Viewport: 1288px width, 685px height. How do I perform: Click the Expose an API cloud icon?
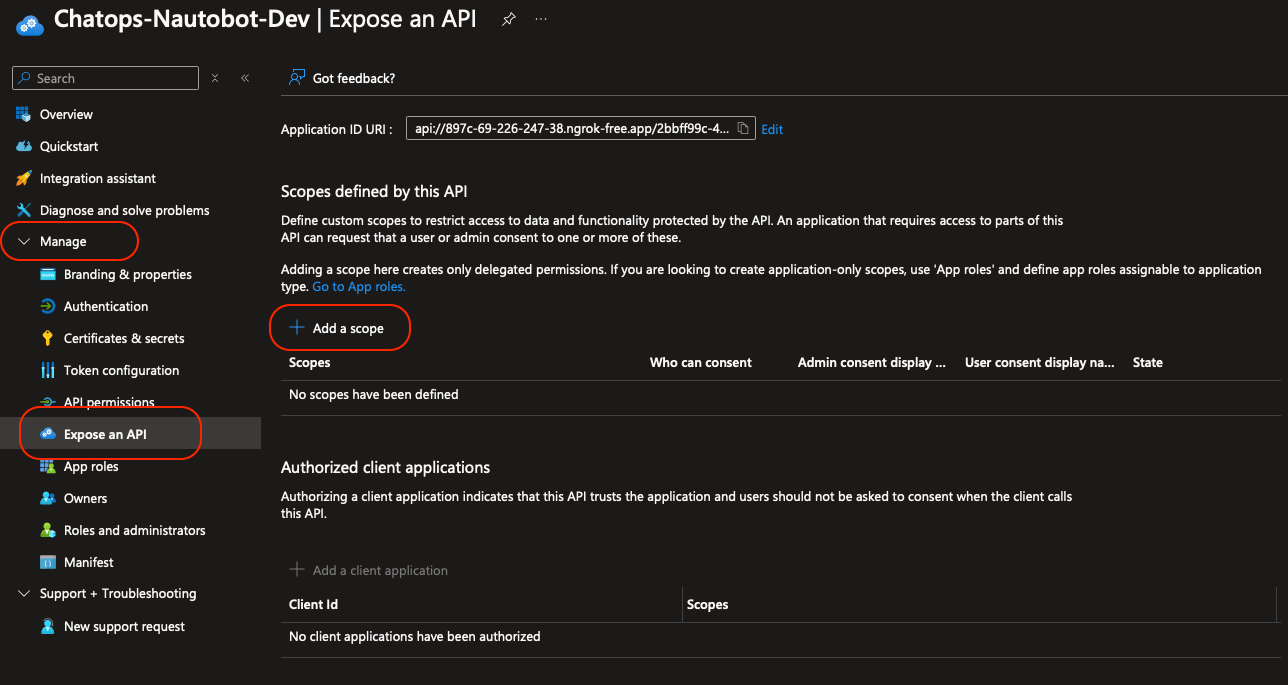[x=47, y=434]
